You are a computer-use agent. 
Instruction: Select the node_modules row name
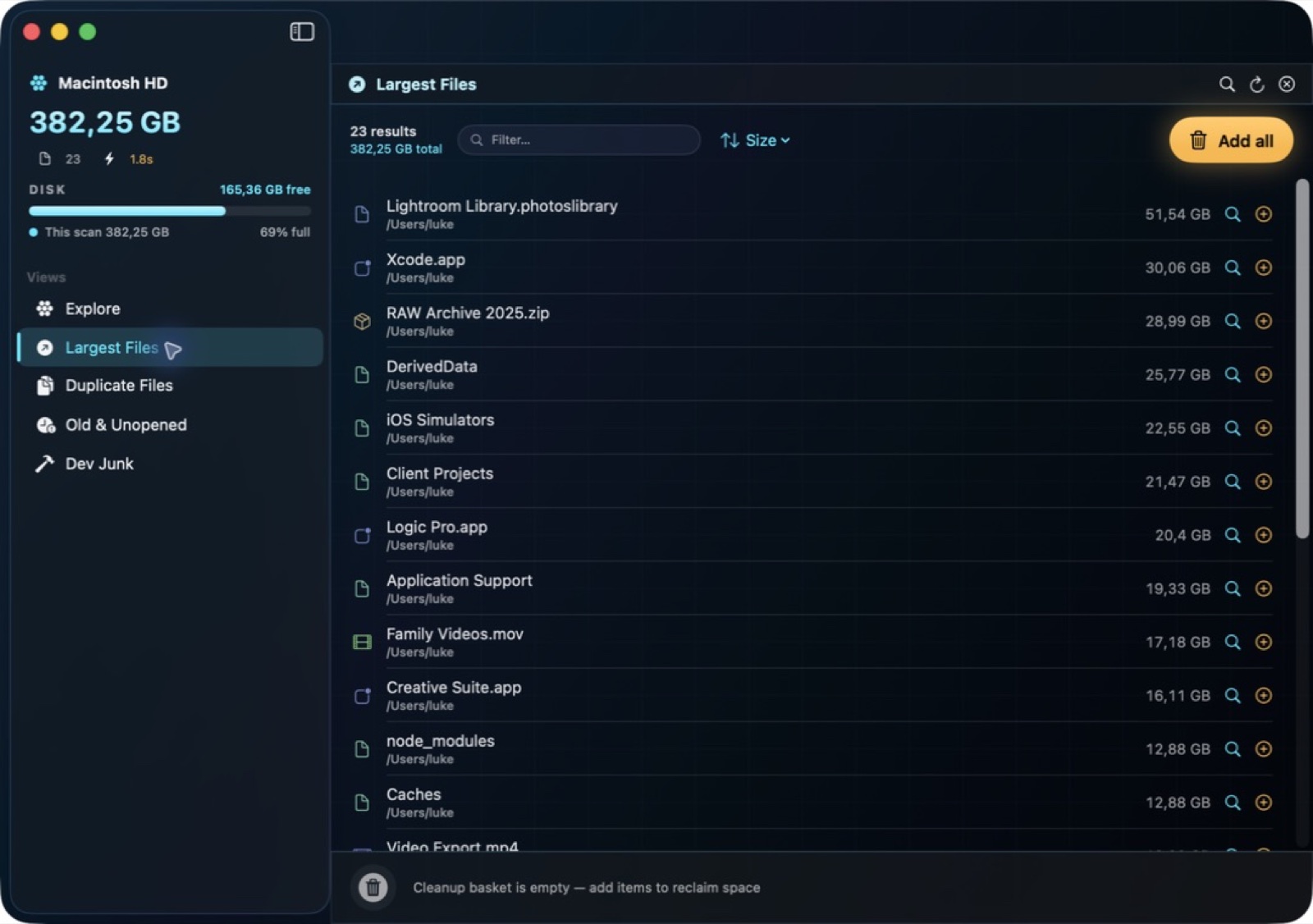point(441,741)
